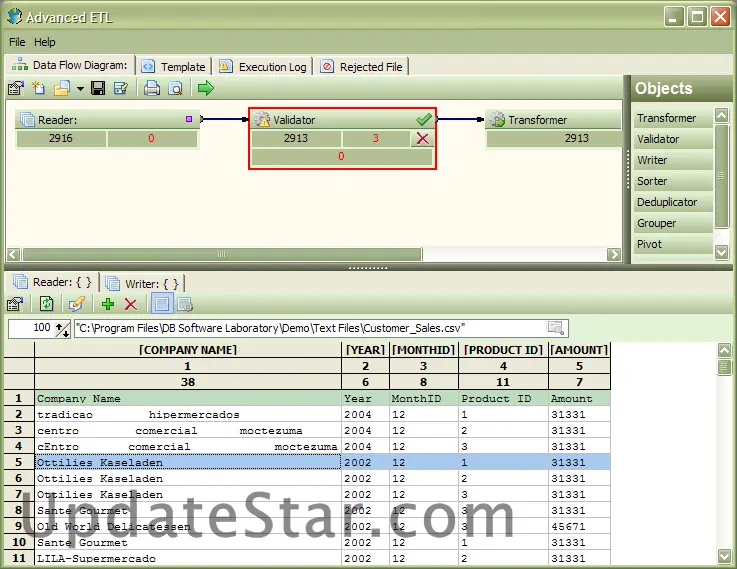Click the diagram horizontal scroll right arrow
Image resolution: width=737 pixels, height=569 pixels.
tap(613, 254)
